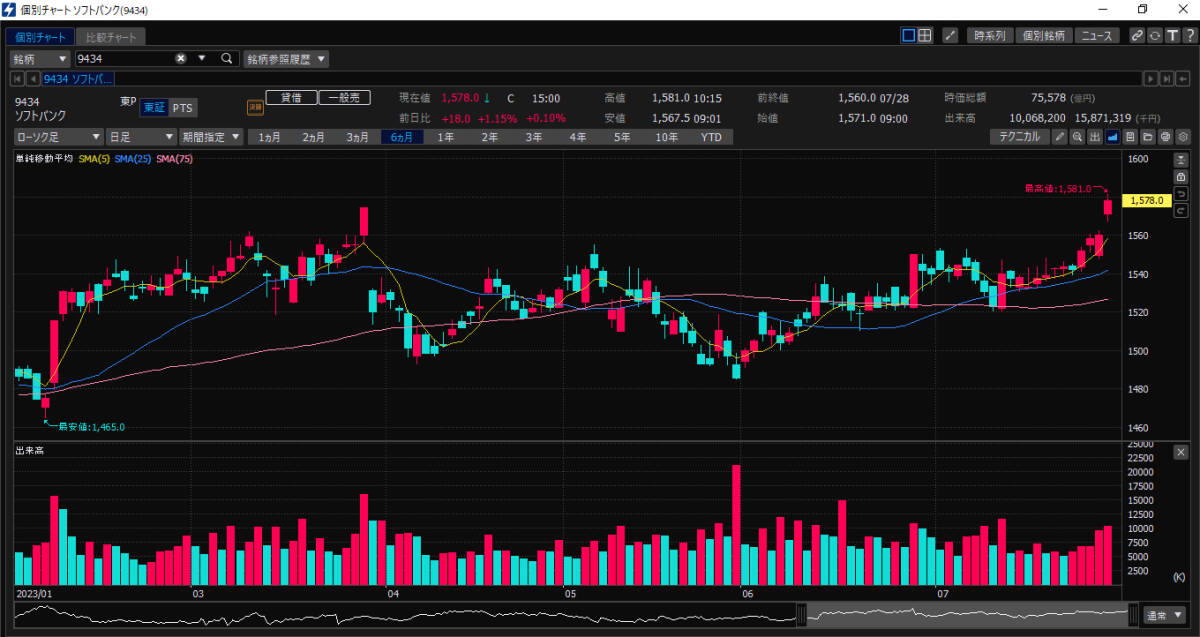The image size is (1200, 637).
Task: Click the refresh icon in top toolbar
Action: pyautogui.click(x=1154, y=35)
